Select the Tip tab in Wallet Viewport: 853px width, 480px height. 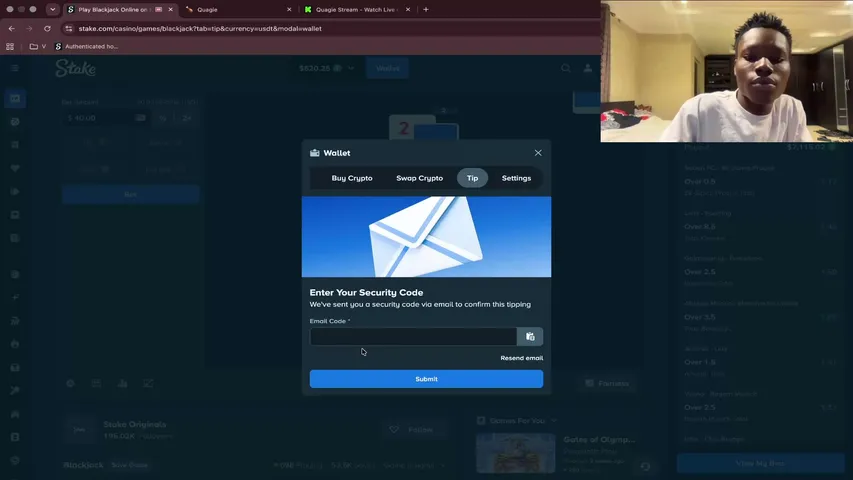coord(472,178)
